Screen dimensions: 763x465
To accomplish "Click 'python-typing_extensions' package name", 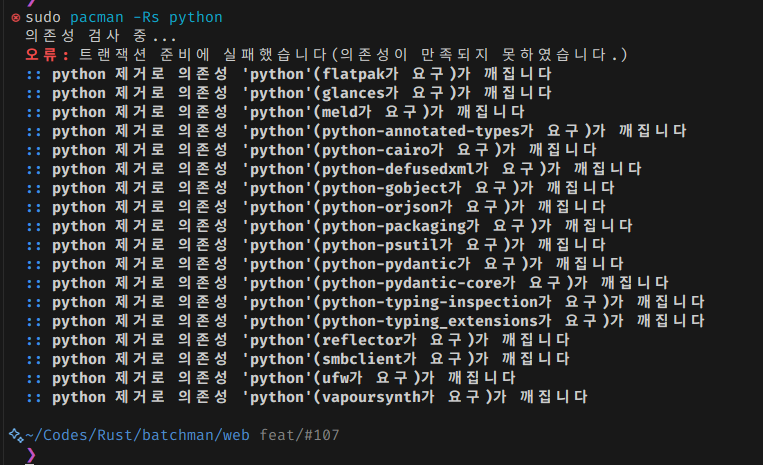I will pyautogui.click(x=434, y=321).
